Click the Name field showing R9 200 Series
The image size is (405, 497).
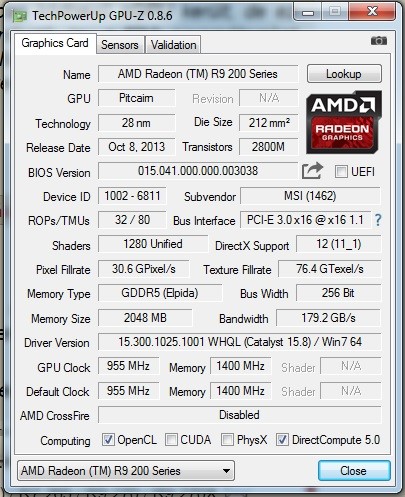pyautogui.click(x=198, y=74)
